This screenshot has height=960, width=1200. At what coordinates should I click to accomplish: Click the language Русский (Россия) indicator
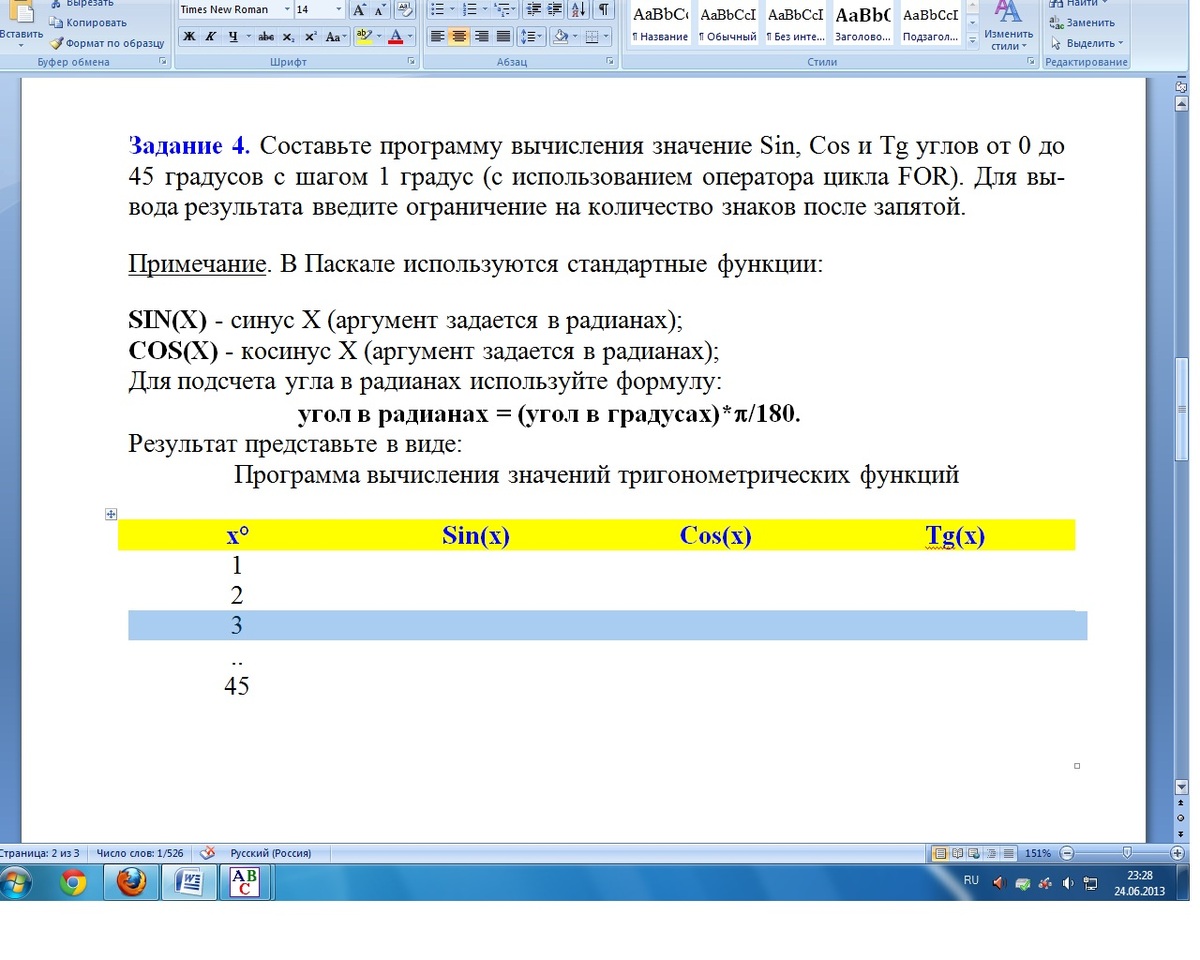click(x=271, y=853)
